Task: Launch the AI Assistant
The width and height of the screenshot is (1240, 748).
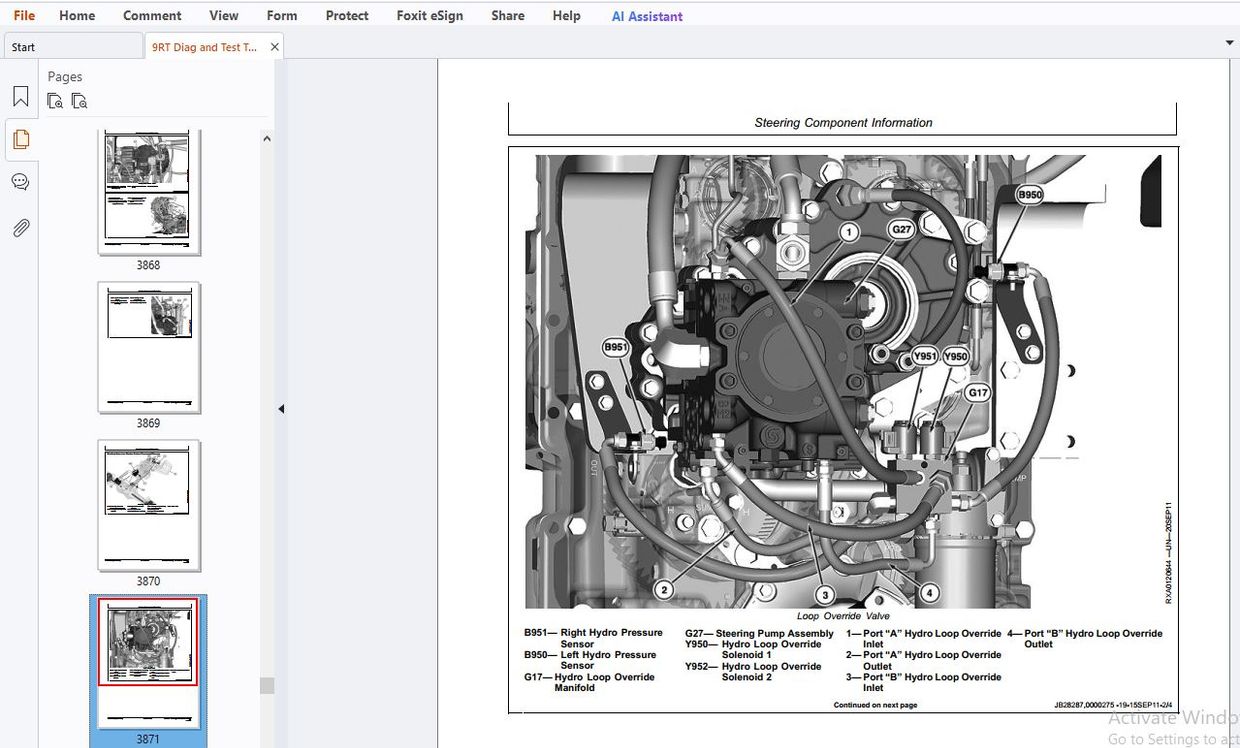Action: [647, 16]
